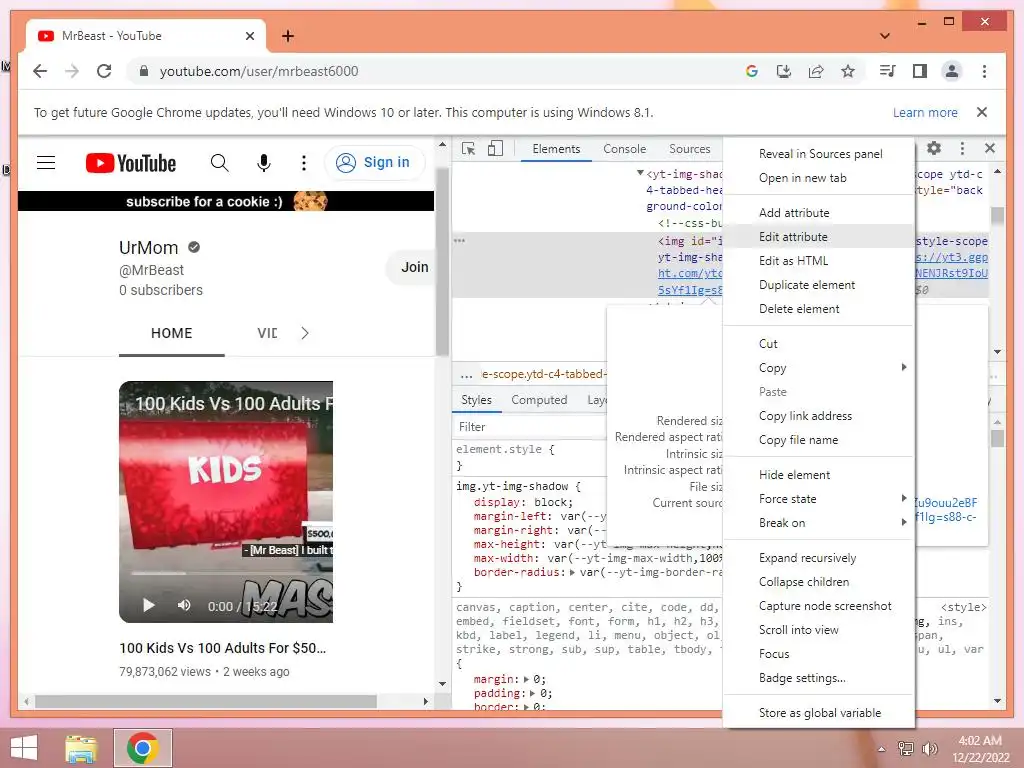Expand the padding shorthand triangle
Image resolution: width=1024 pixels, height=768 pixels.
click(x=533, y=693)
